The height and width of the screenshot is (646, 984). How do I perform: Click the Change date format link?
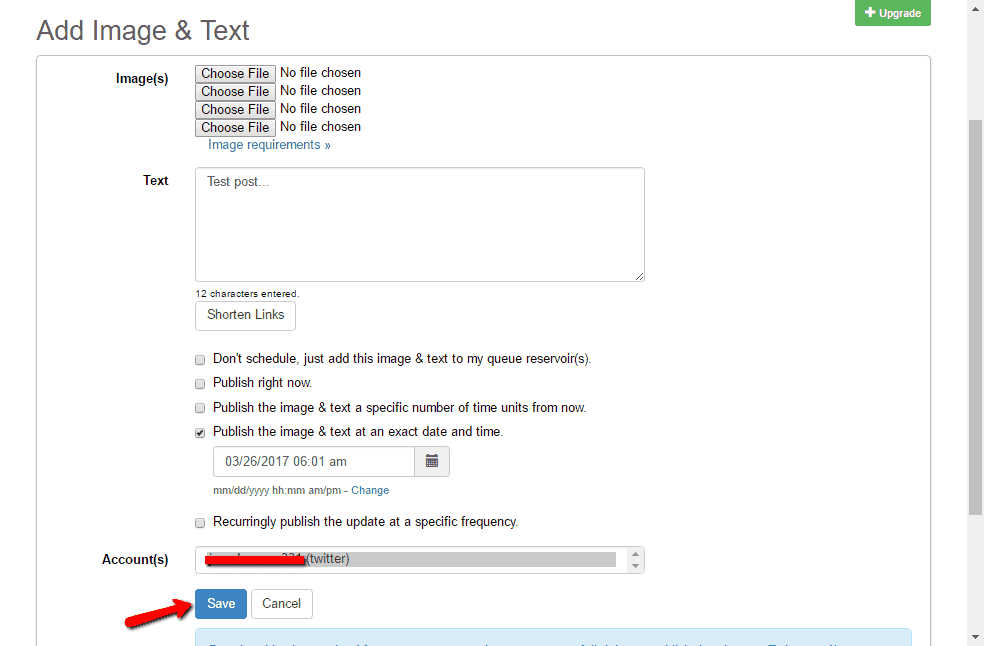[370, 490]
